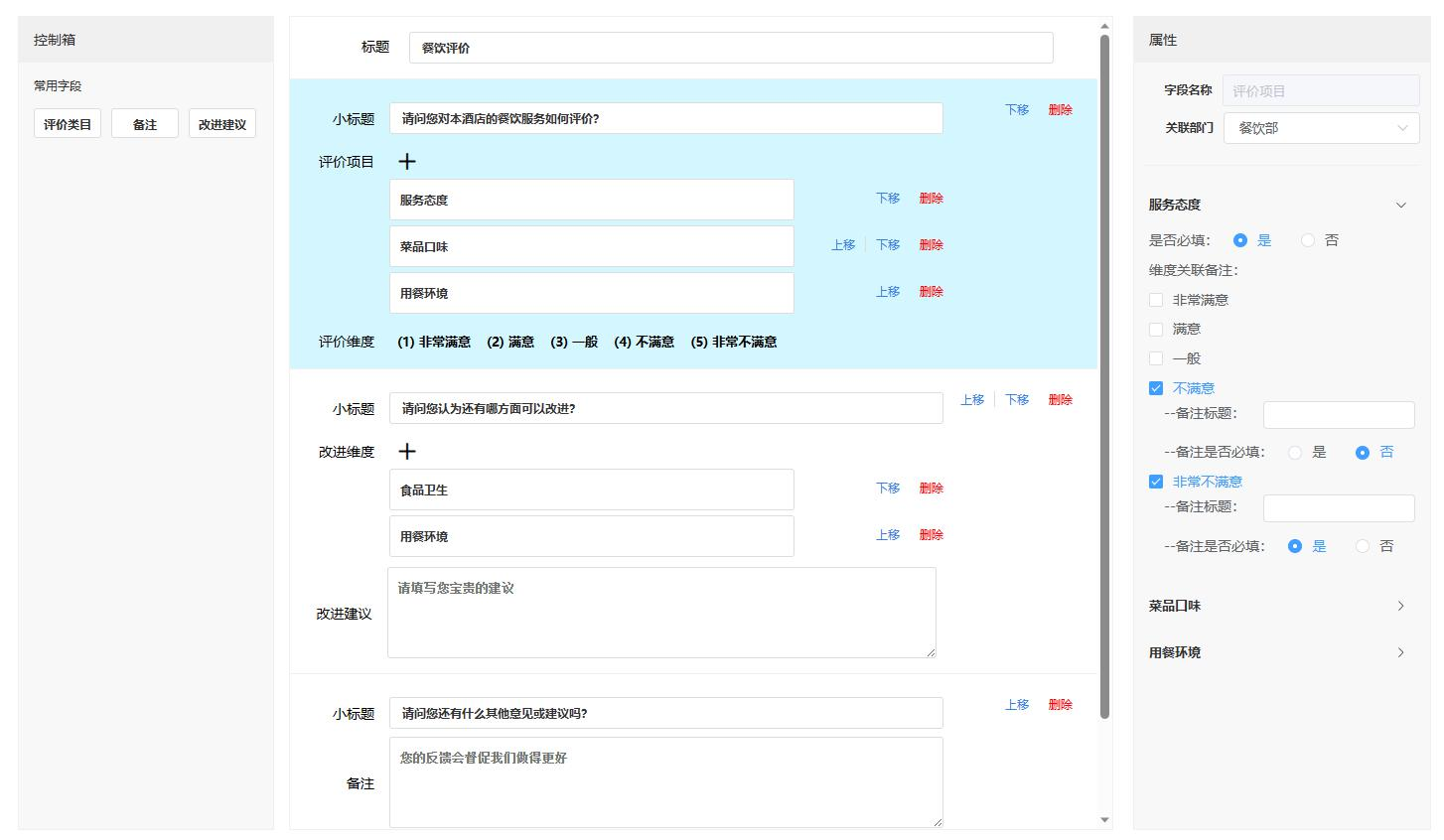The width and height of the screenshot is (1444, 840).
Task: Uncheck the 不满意 checkbox
Action: [x=1156, y=388]
